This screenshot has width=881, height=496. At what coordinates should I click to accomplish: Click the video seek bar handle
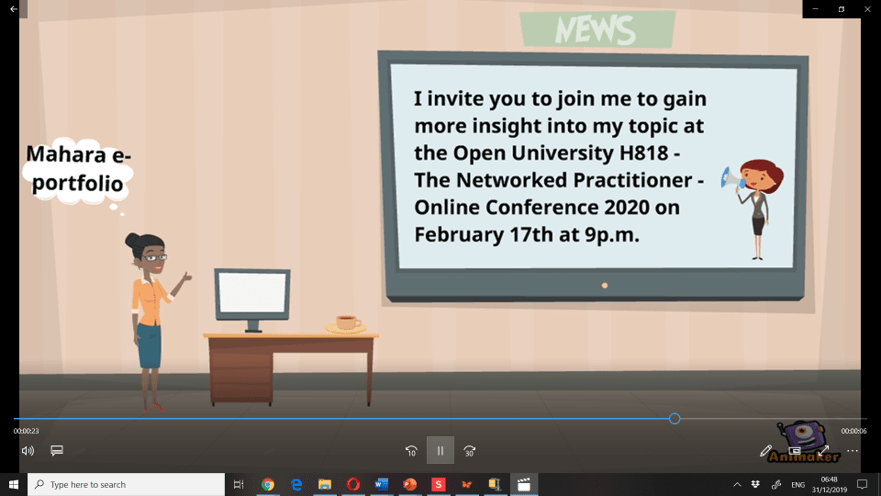tap(674, 419)
